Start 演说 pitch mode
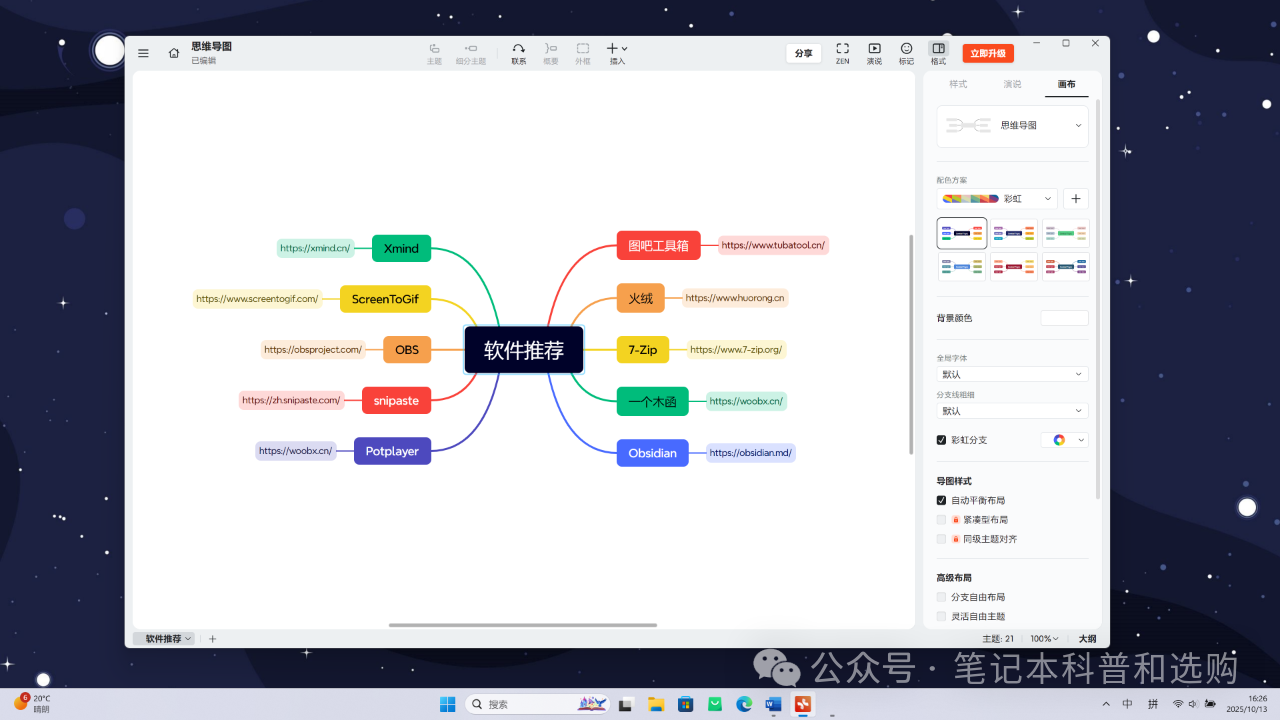This screenshot has height=720, width=1280. point(874,53)
